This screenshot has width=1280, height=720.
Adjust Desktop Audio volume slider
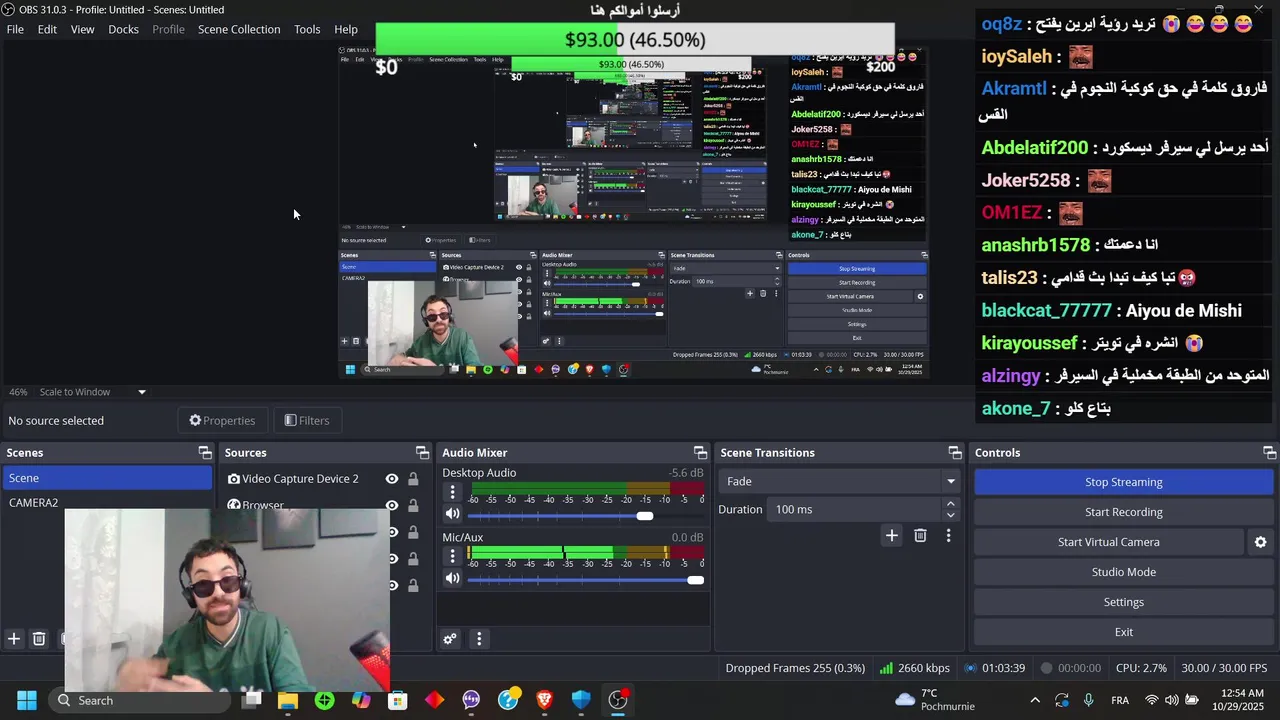585,515
